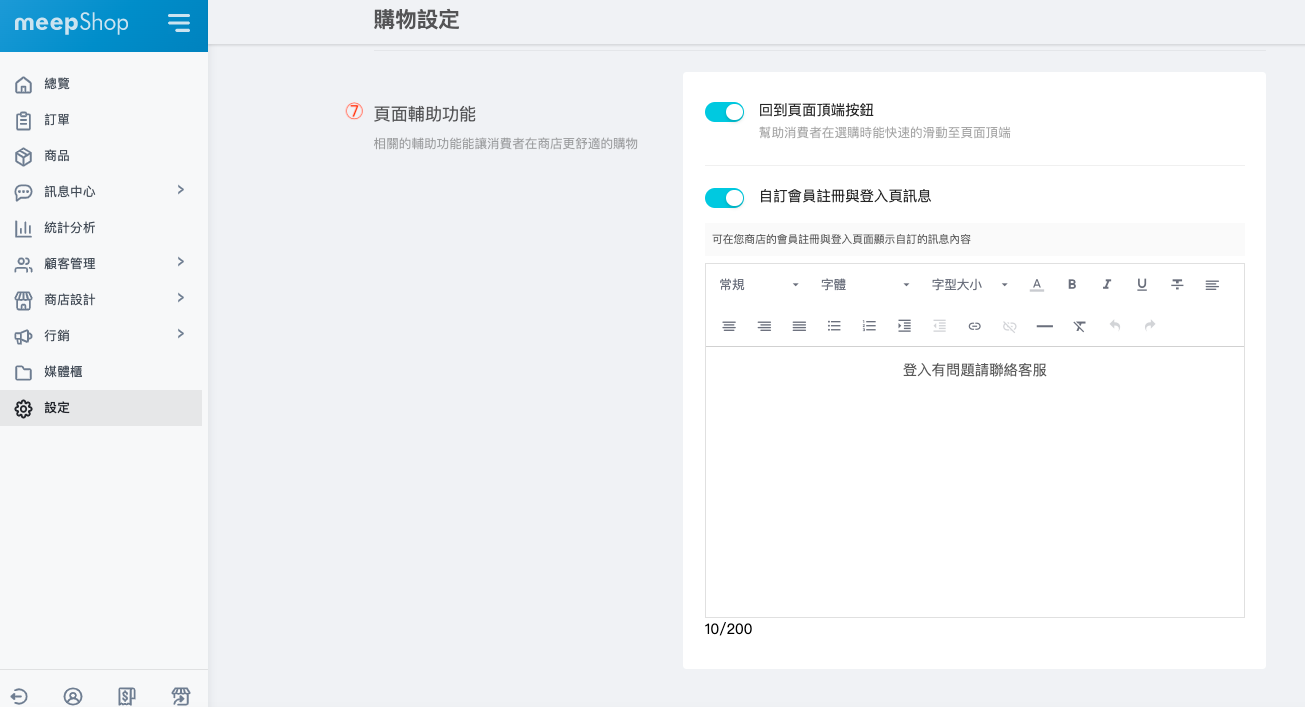Open the text color picker
1305x707 pixels.
point(1037,285)
